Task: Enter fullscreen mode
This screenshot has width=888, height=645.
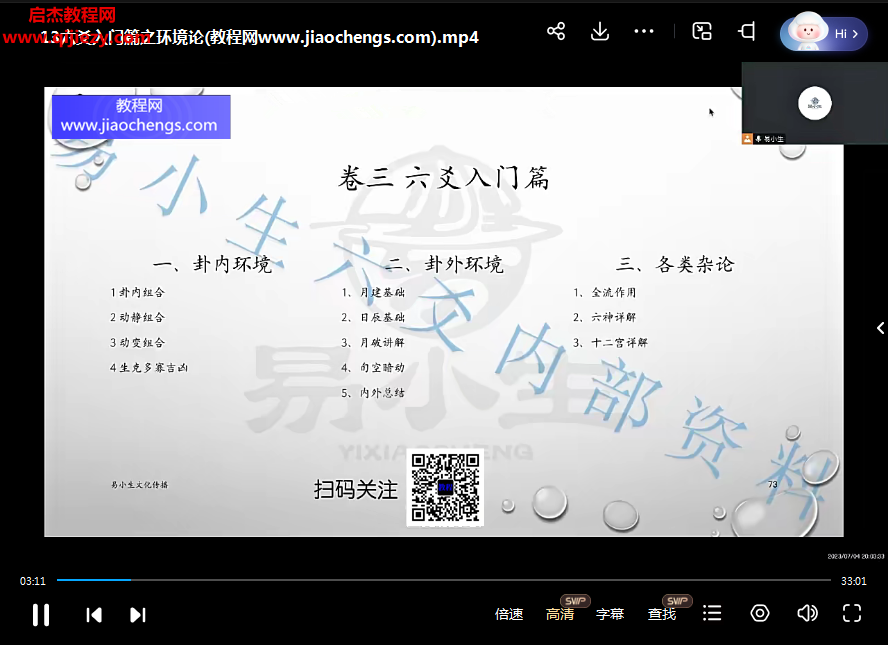Action: (x=852, y=613)
